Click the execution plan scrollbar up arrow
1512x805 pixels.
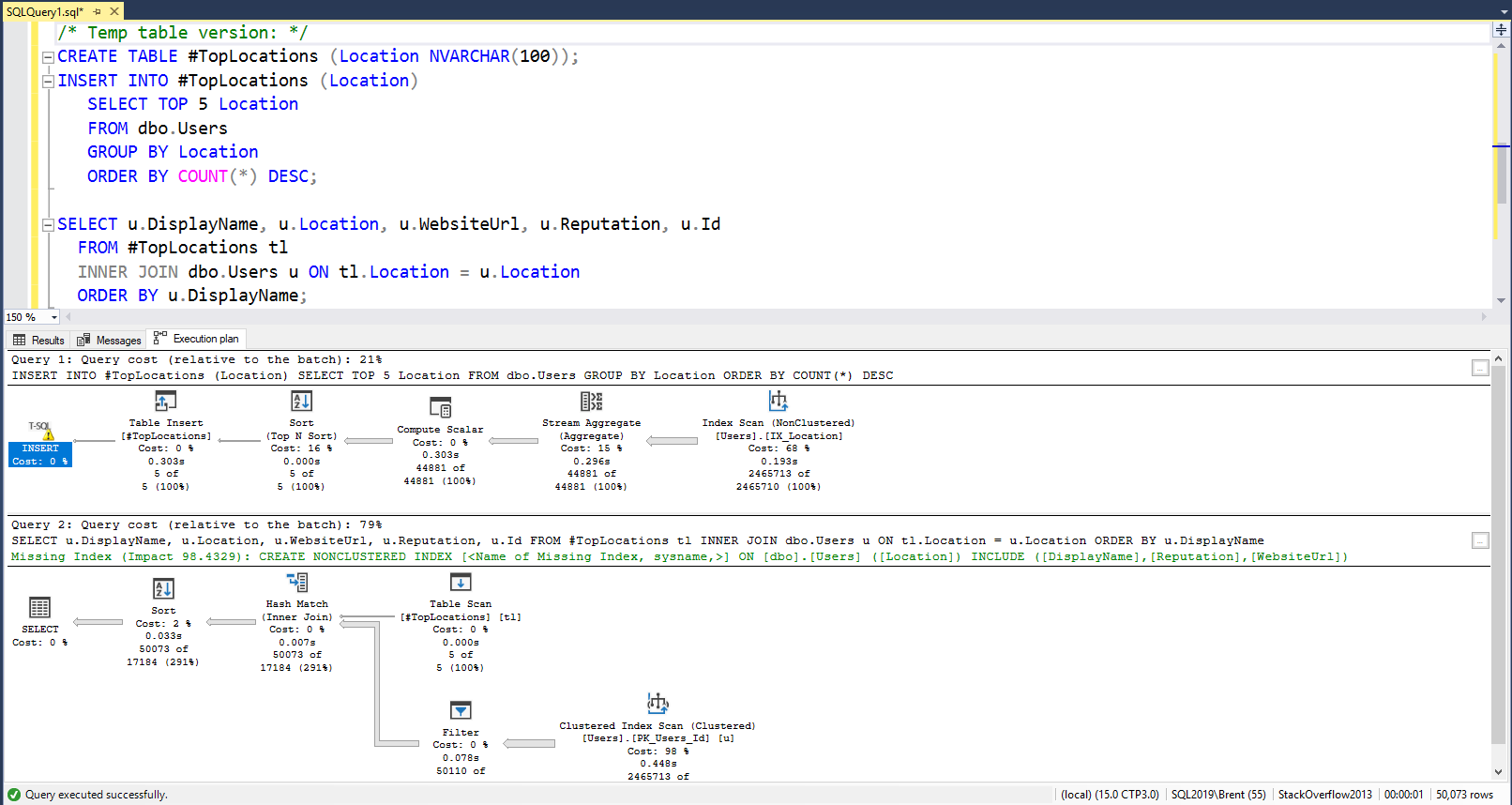(x=1499, y=358)
